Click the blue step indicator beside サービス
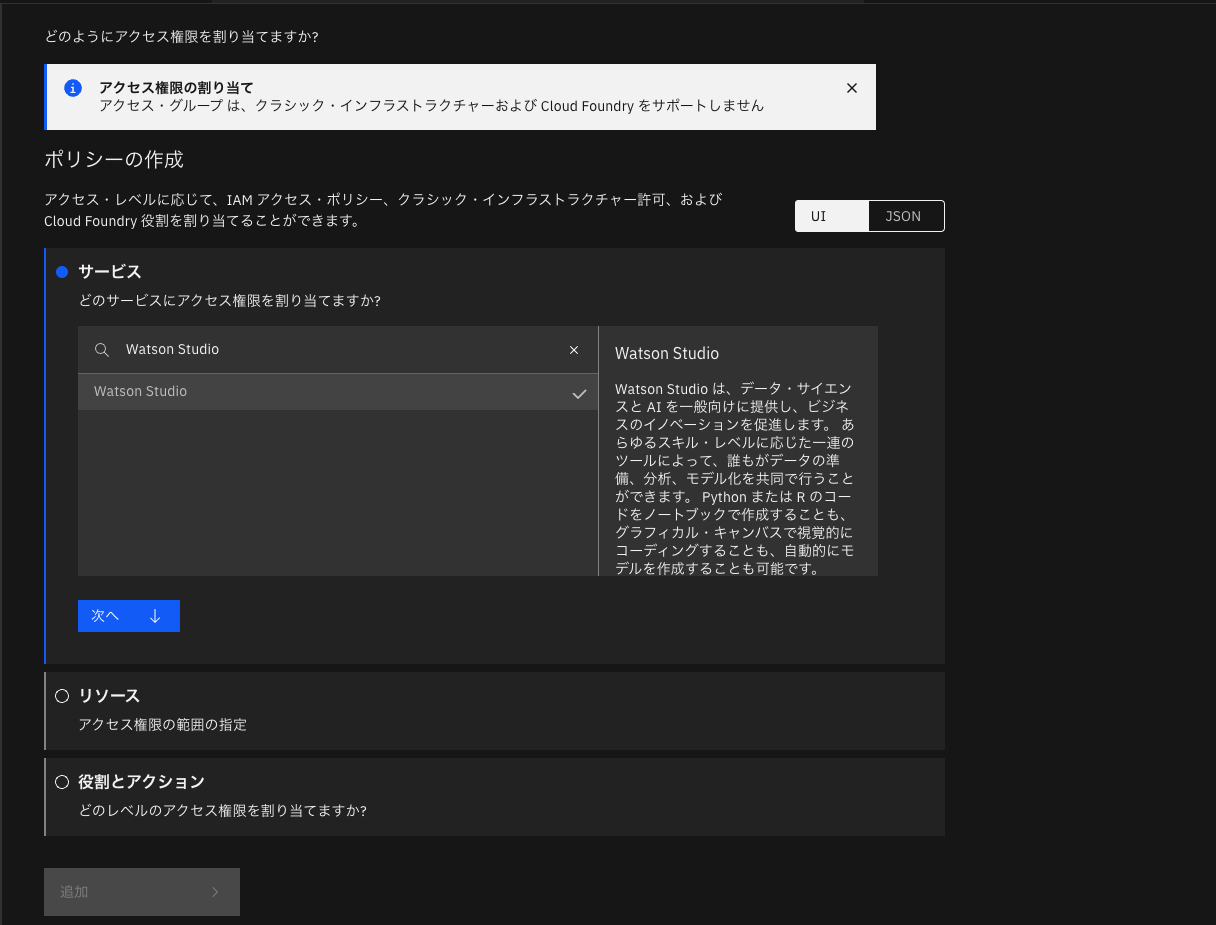1216x925 pixels. click(x=61, y=271)
